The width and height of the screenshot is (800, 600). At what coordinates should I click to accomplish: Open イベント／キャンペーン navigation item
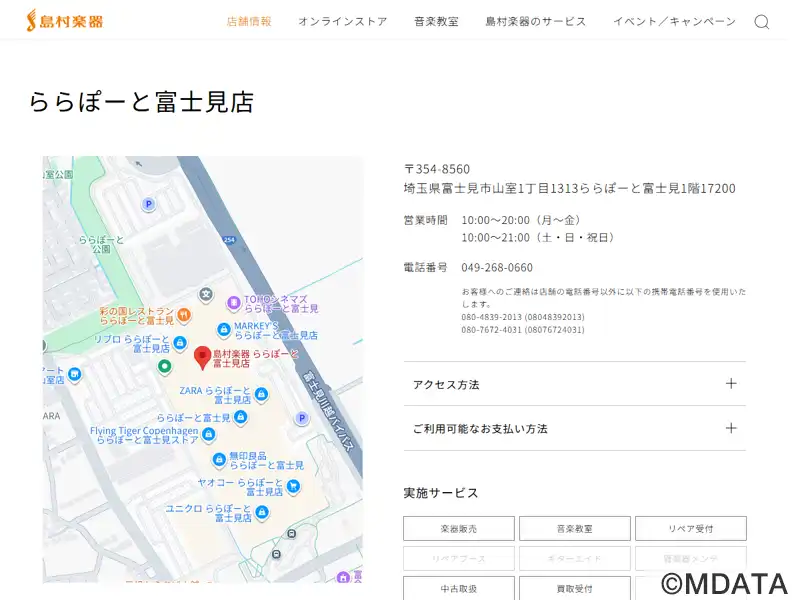click(x=674, y=21)
